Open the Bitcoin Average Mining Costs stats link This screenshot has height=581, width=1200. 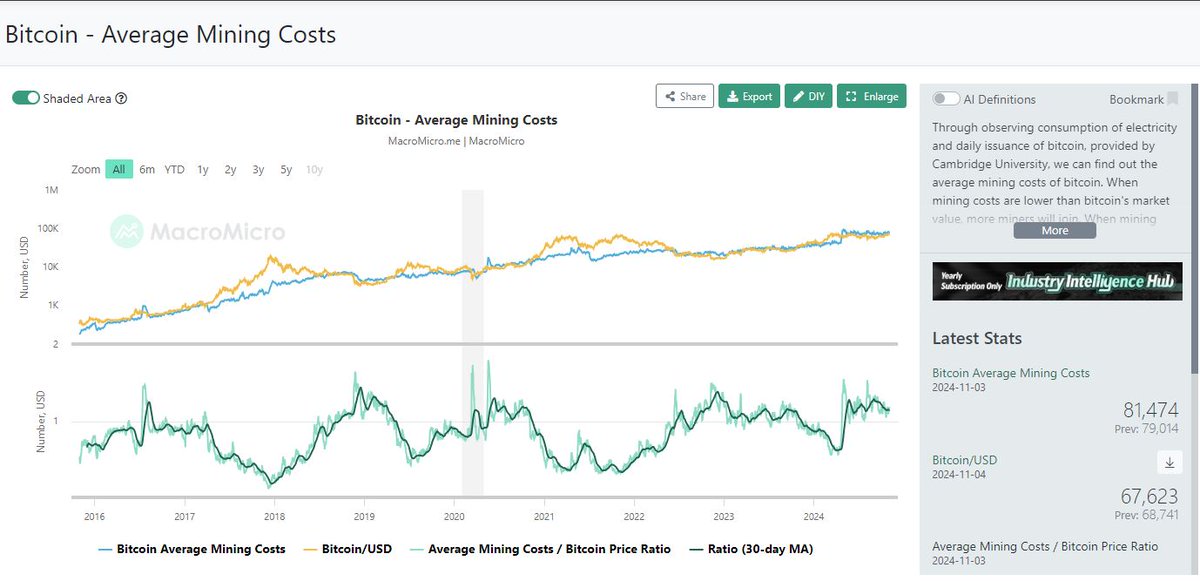(x=1010, y=372)
